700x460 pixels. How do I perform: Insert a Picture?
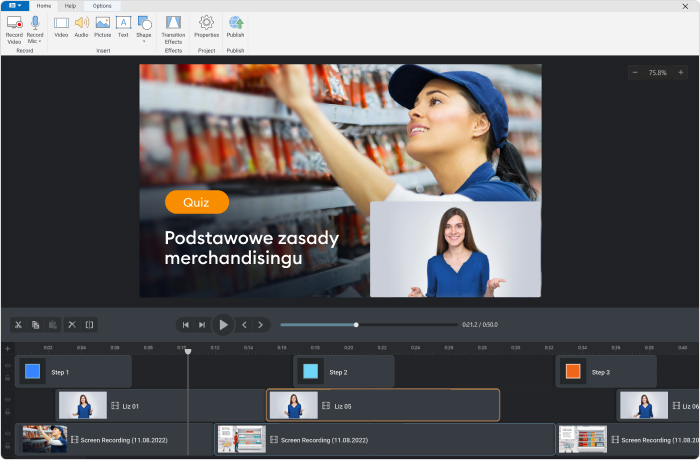(x=103, y=27)
